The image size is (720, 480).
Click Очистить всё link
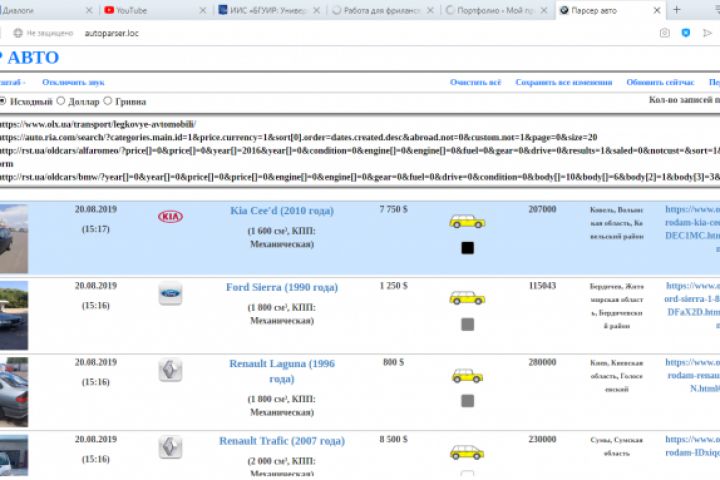point(475,82)
